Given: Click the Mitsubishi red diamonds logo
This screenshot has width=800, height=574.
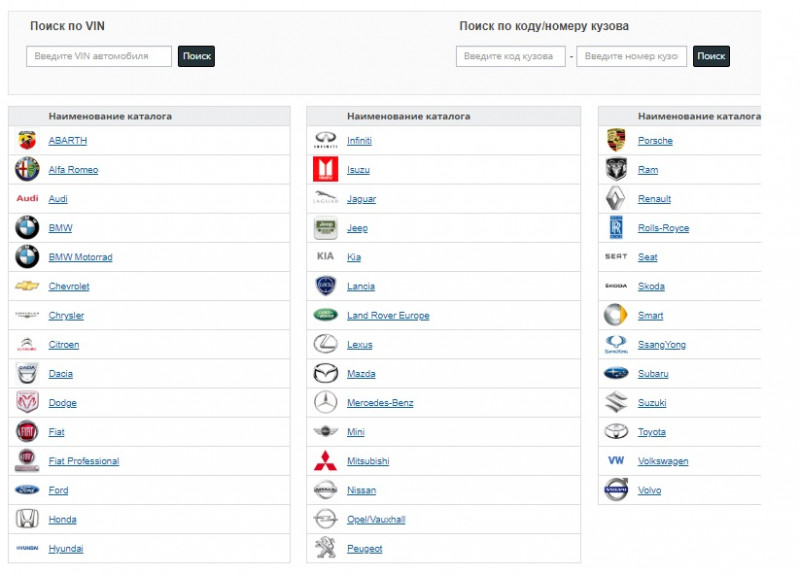Looking at the screenshot, I should [326, 461].
